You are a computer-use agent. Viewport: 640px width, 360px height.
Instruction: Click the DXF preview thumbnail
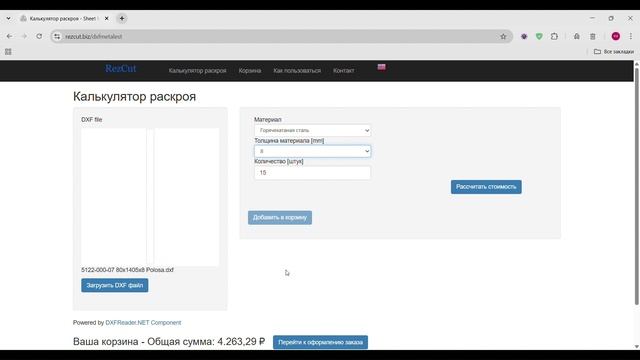coord(150,197)
